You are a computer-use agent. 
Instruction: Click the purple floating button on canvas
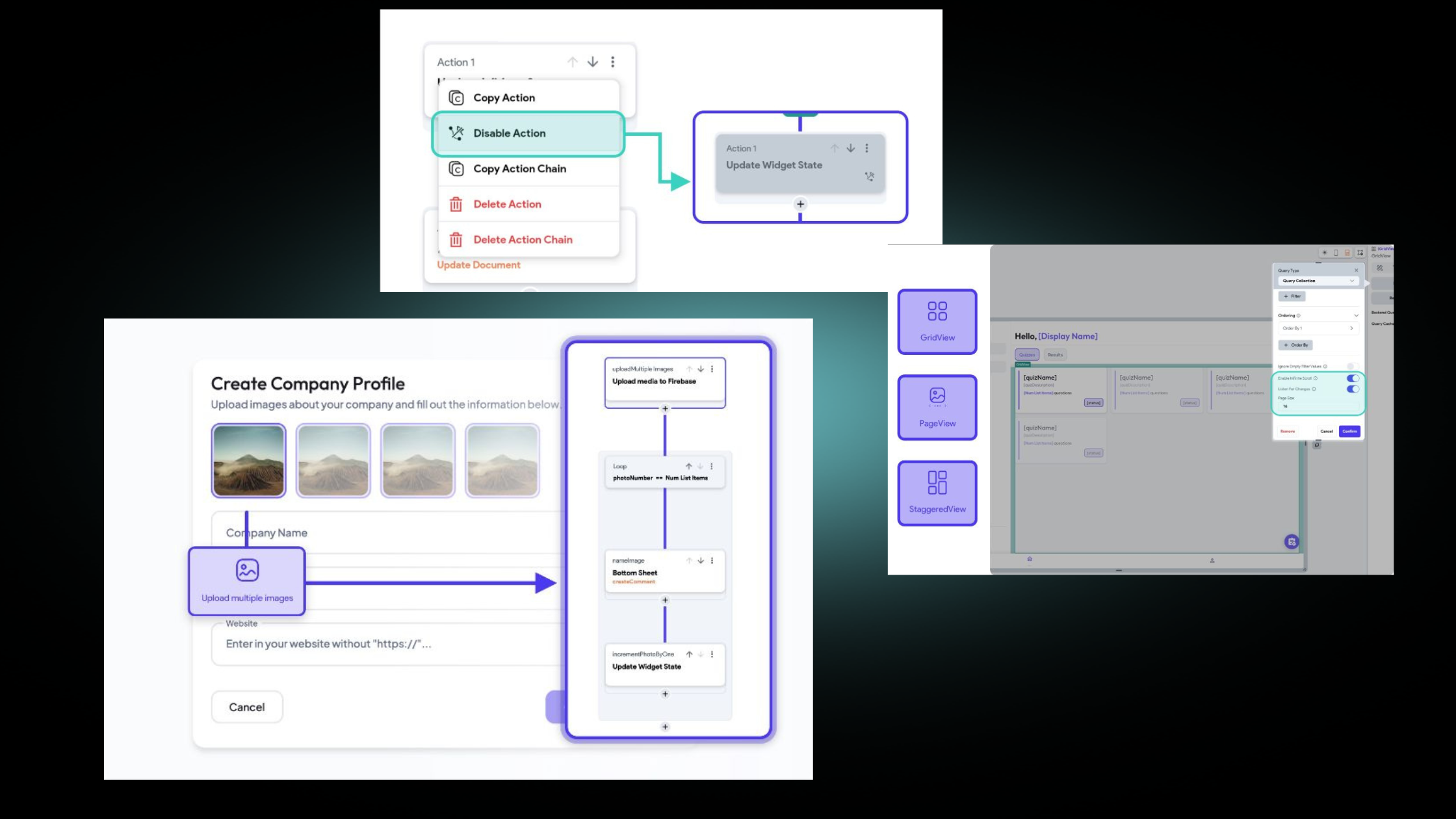pos(1292,541)
